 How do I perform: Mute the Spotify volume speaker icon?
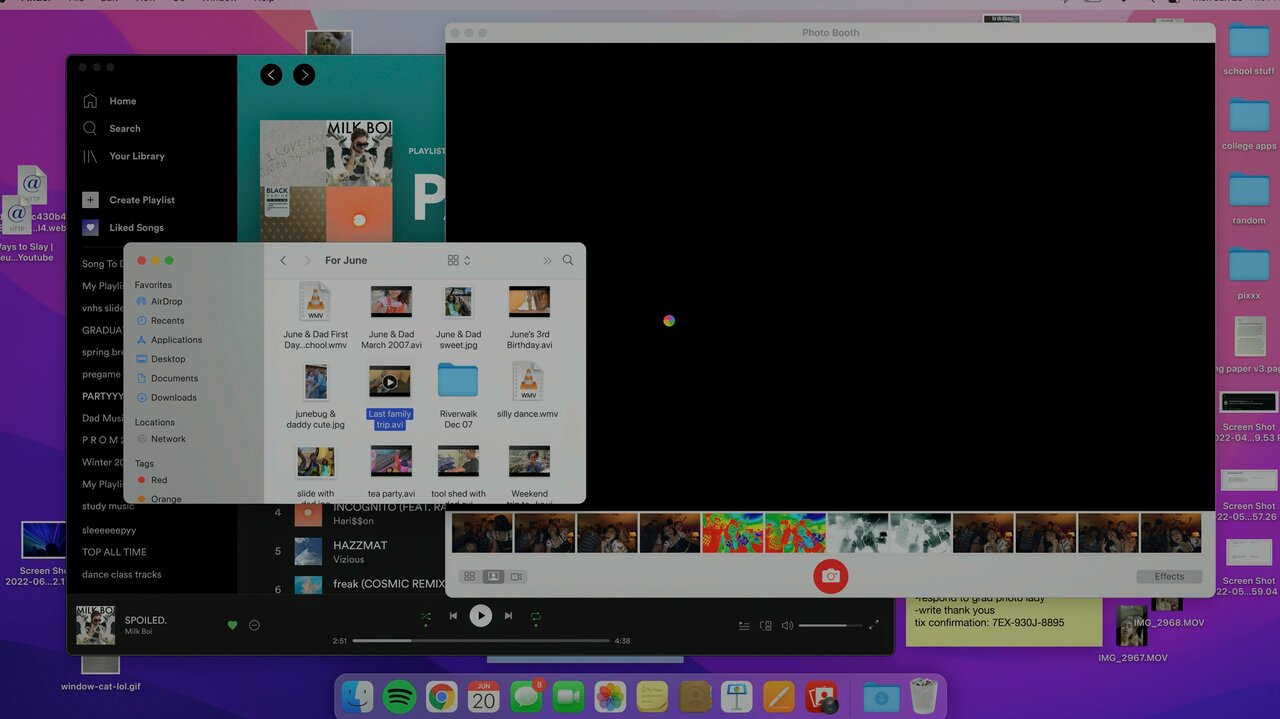coord(787,626)
